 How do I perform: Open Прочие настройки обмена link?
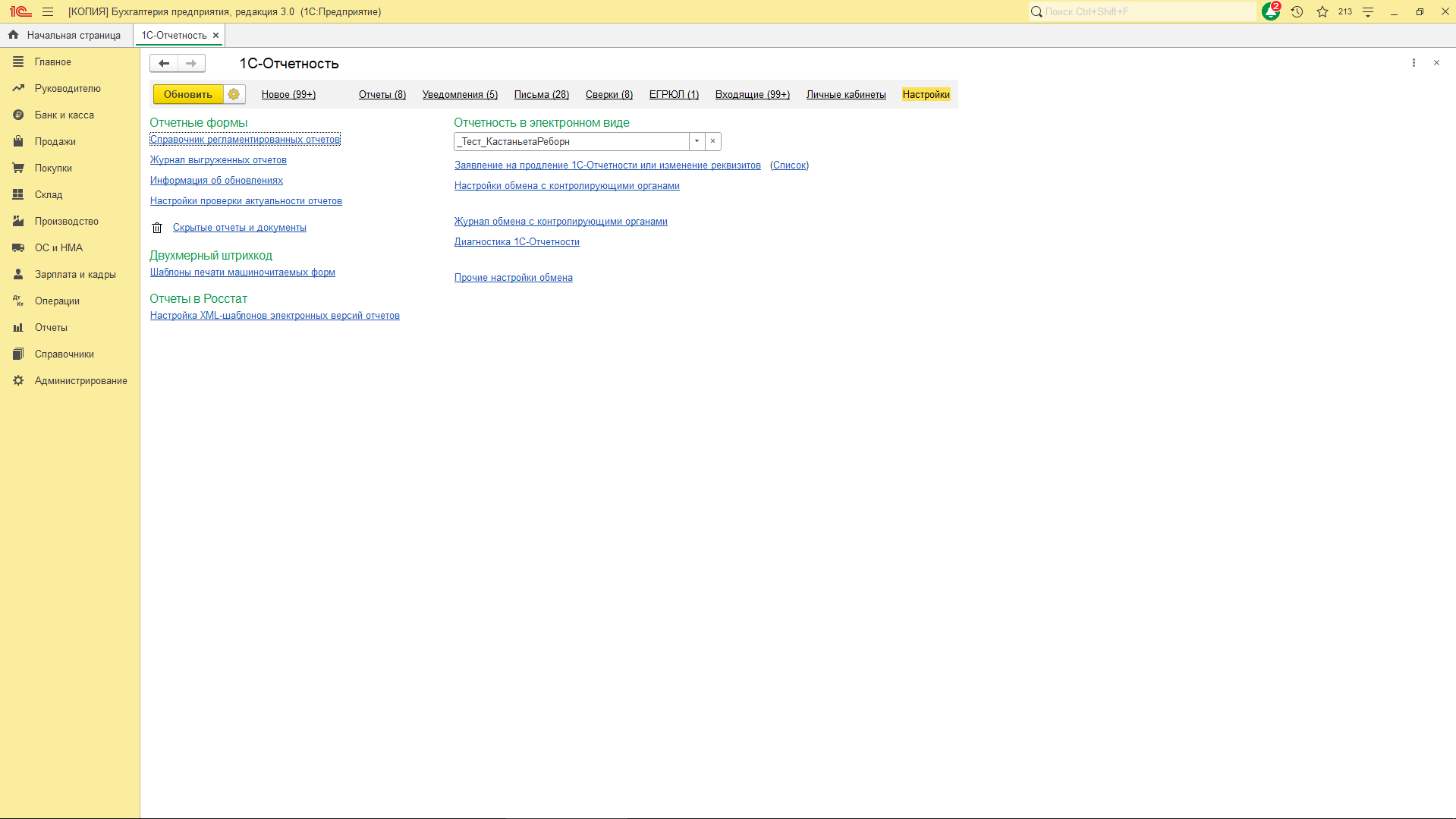pyautogui.click(x=514, y=277)
